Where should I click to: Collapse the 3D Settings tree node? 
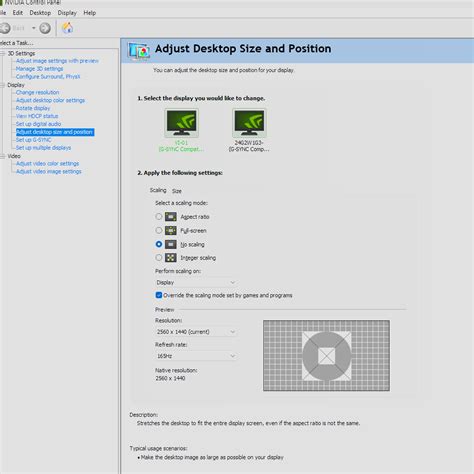tap(3, 53)
